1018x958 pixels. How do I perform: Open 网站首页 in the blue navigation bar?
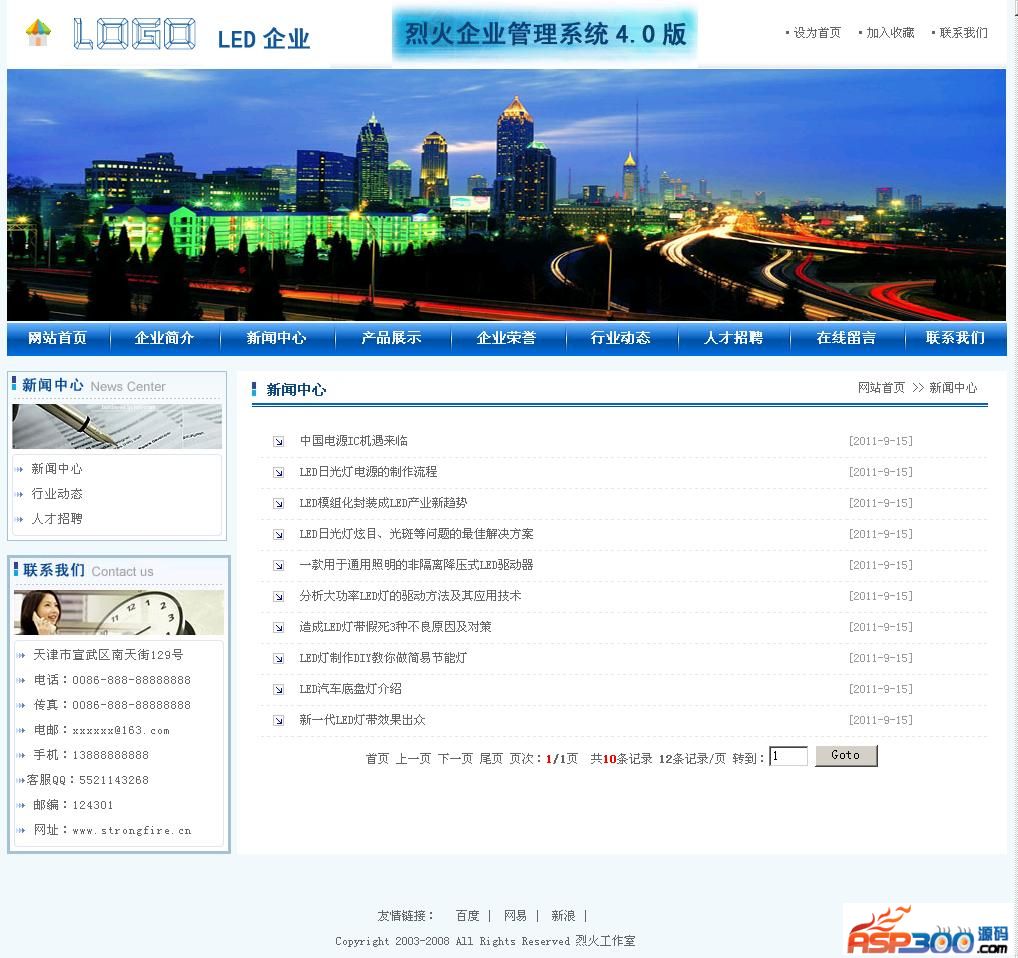57,338
